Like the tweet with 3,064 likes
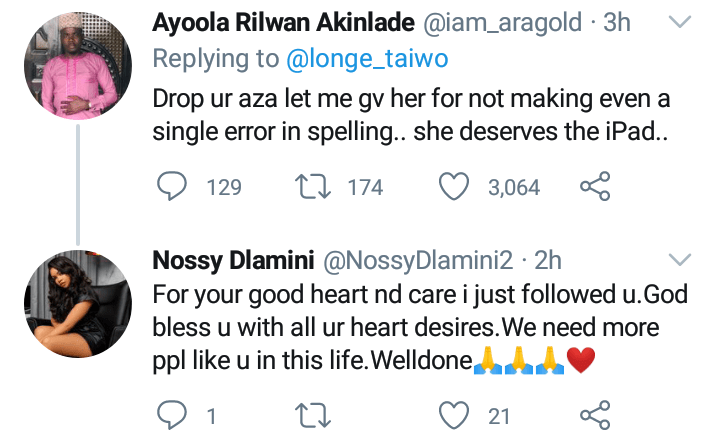This screenshot has height=439, width=720. (456, 186)
